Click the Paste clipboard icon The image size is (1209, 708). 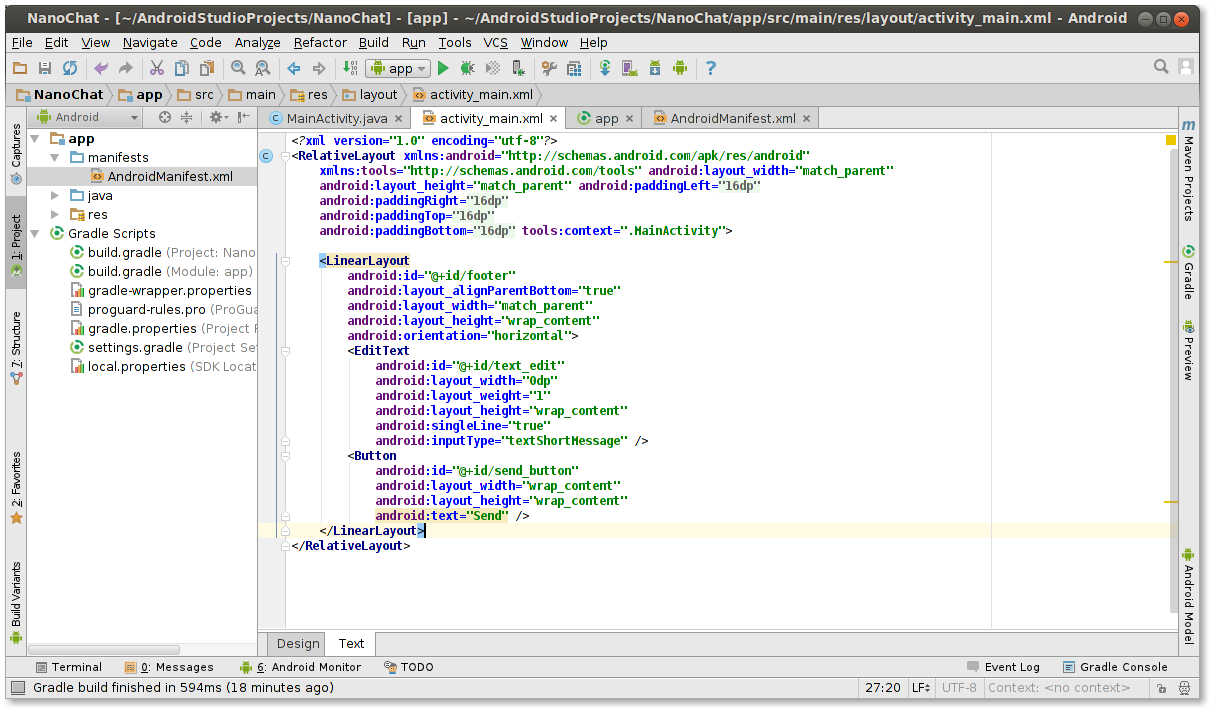(207, 68)
